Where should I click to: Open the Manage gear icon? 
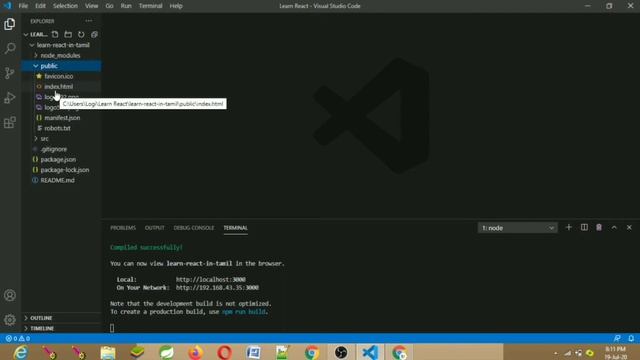(10, 320)
